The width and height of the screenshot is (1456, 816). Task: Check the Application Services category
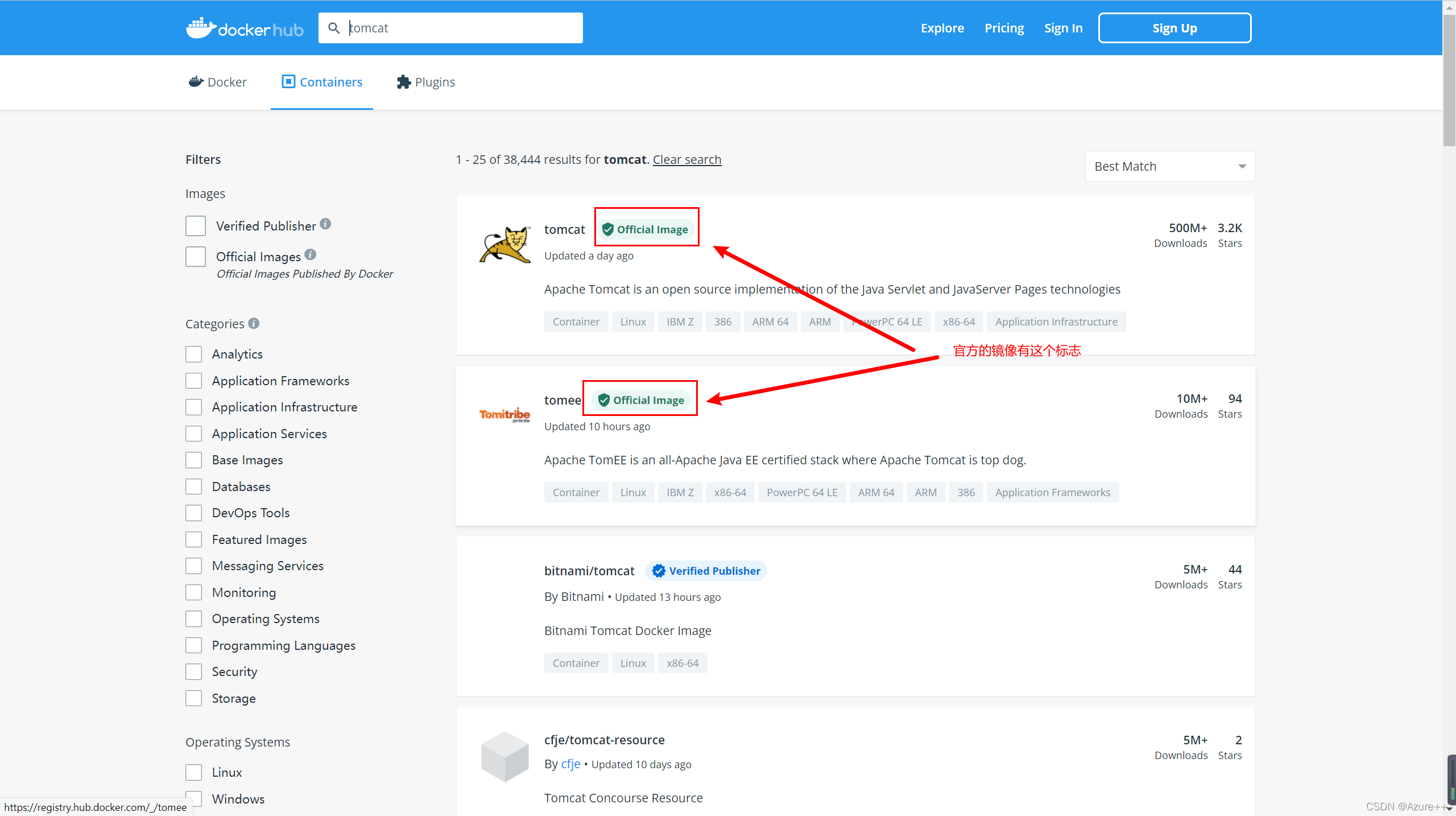193,434
